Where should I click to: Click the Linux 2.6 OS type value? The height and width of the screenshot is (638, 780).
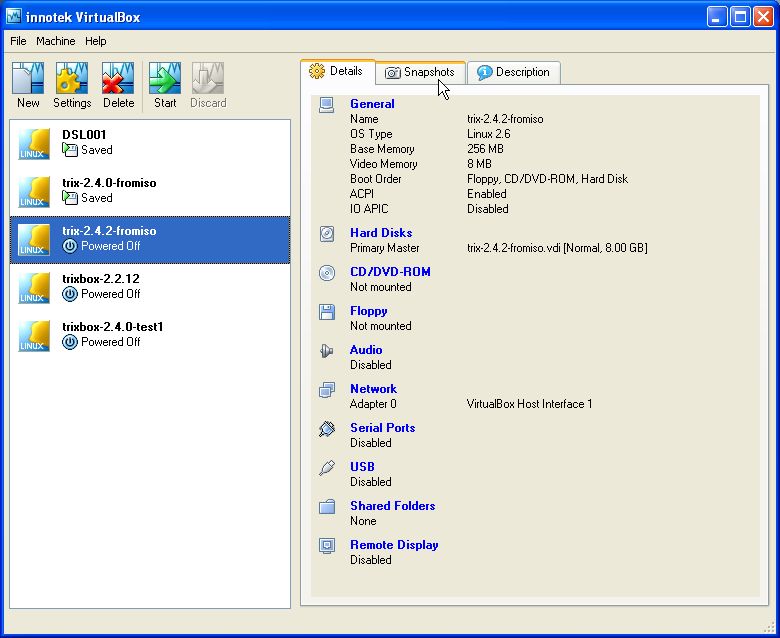pos(488,134)
